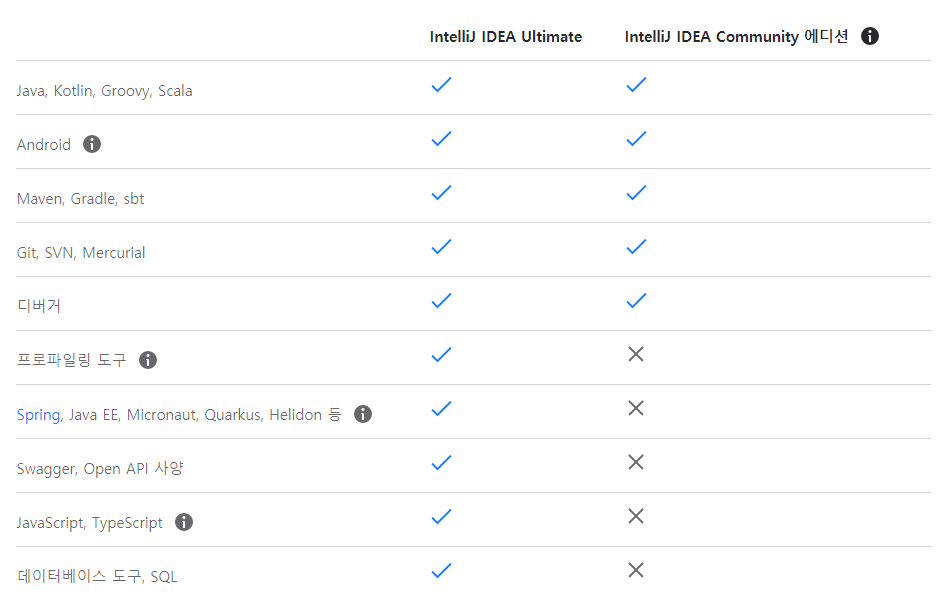This screenshot has width=942, height=602.
Task: Click Community X mark for Spring row
Action: 636,408
